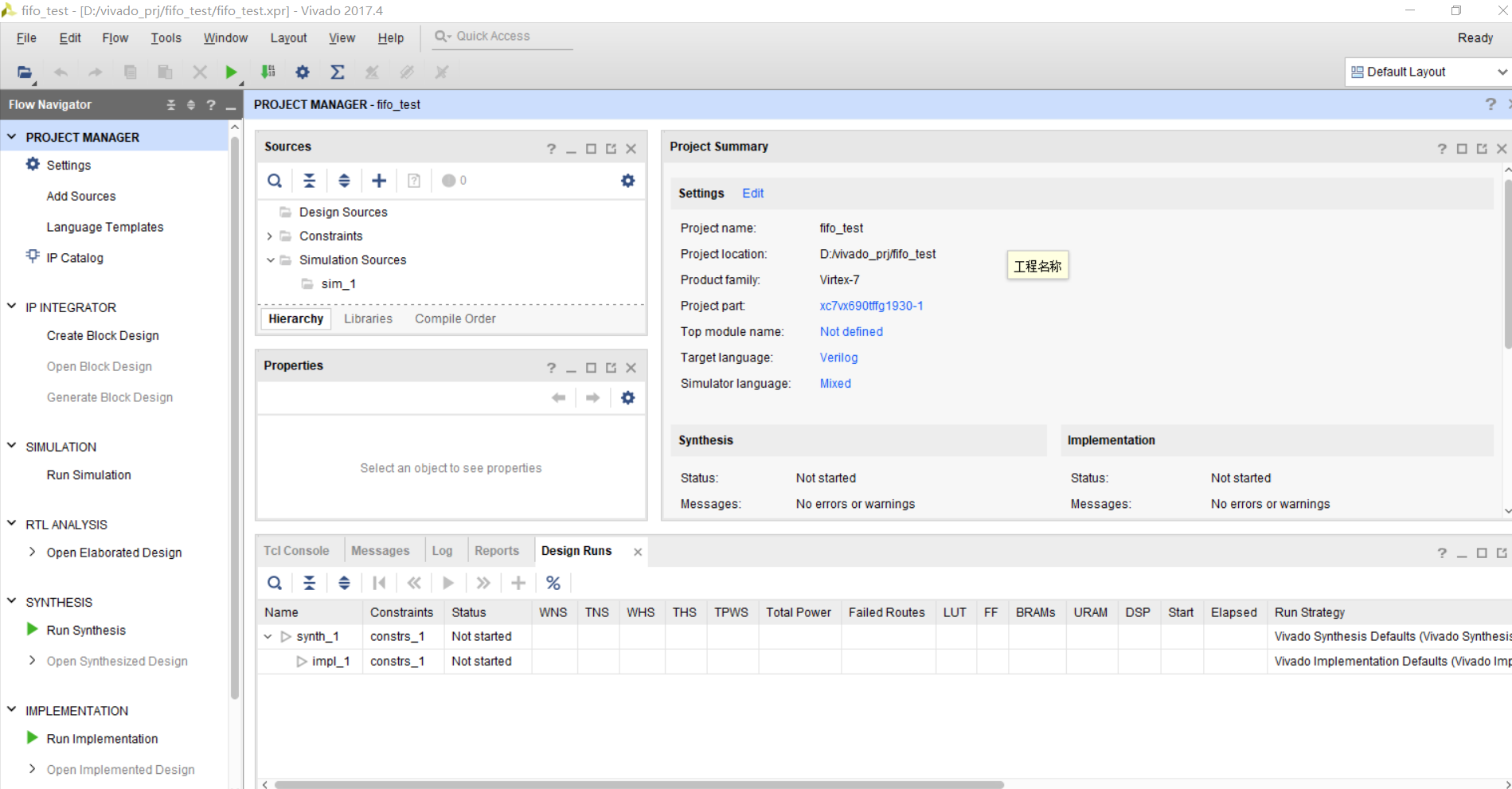Open the Flow menu
This screenshot has height=789, width=1512.
[115, 37]
